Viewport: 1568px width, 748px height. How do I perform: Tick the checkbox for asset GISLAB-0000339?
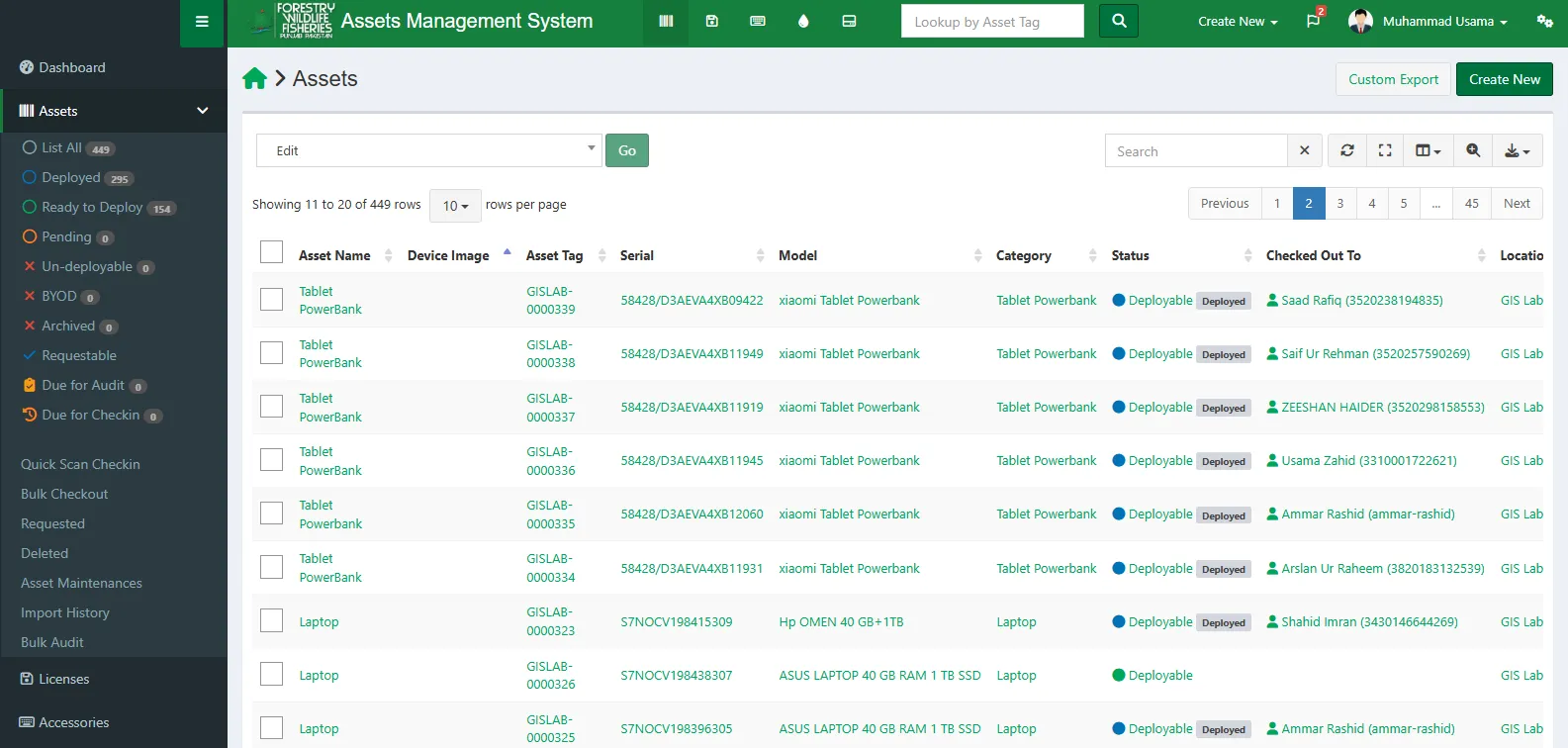coord(272,300)
